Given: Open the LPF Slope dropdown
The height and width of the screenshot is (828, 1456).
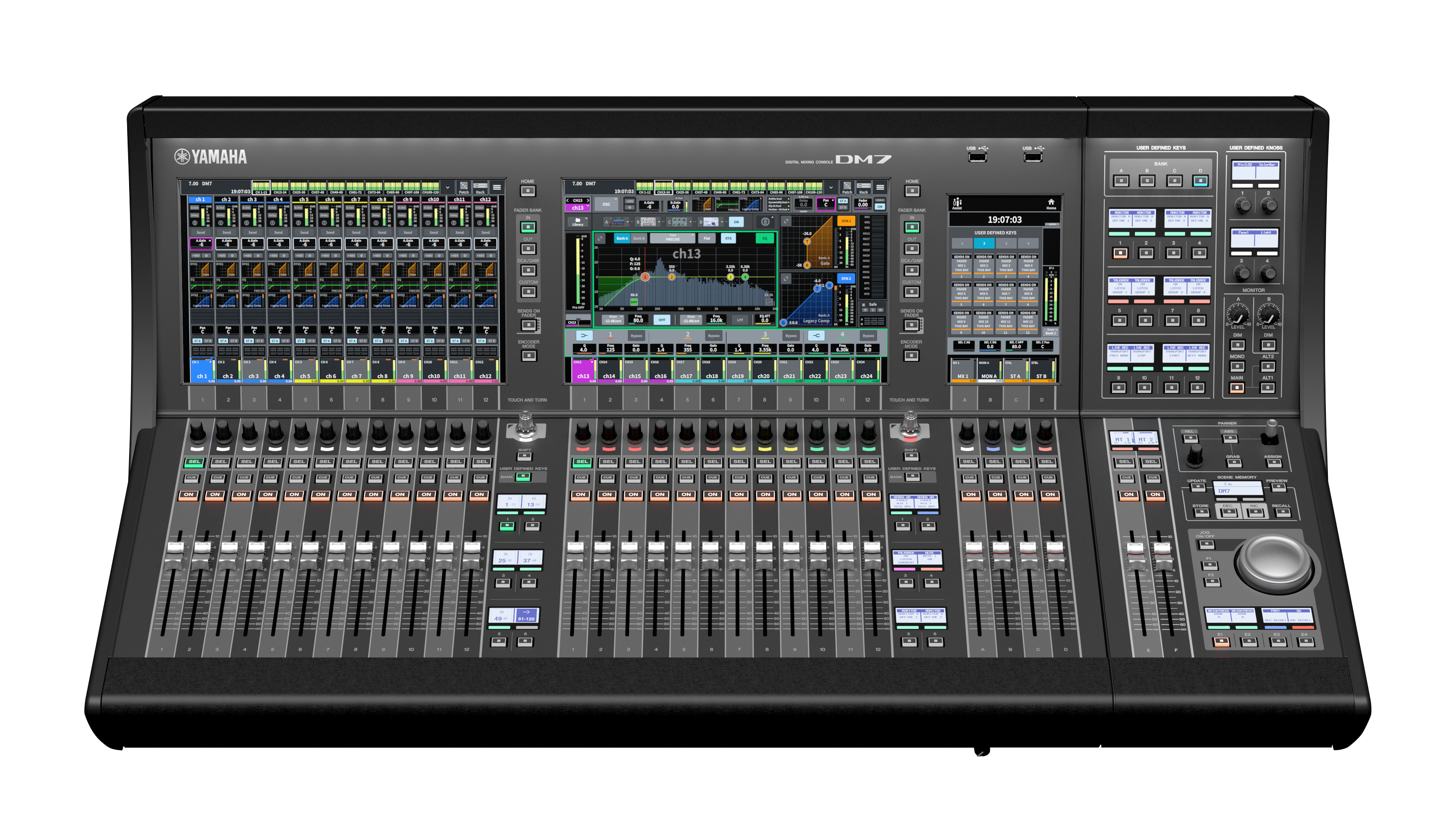Looking at the screenshot, I should tap(691, 320).
